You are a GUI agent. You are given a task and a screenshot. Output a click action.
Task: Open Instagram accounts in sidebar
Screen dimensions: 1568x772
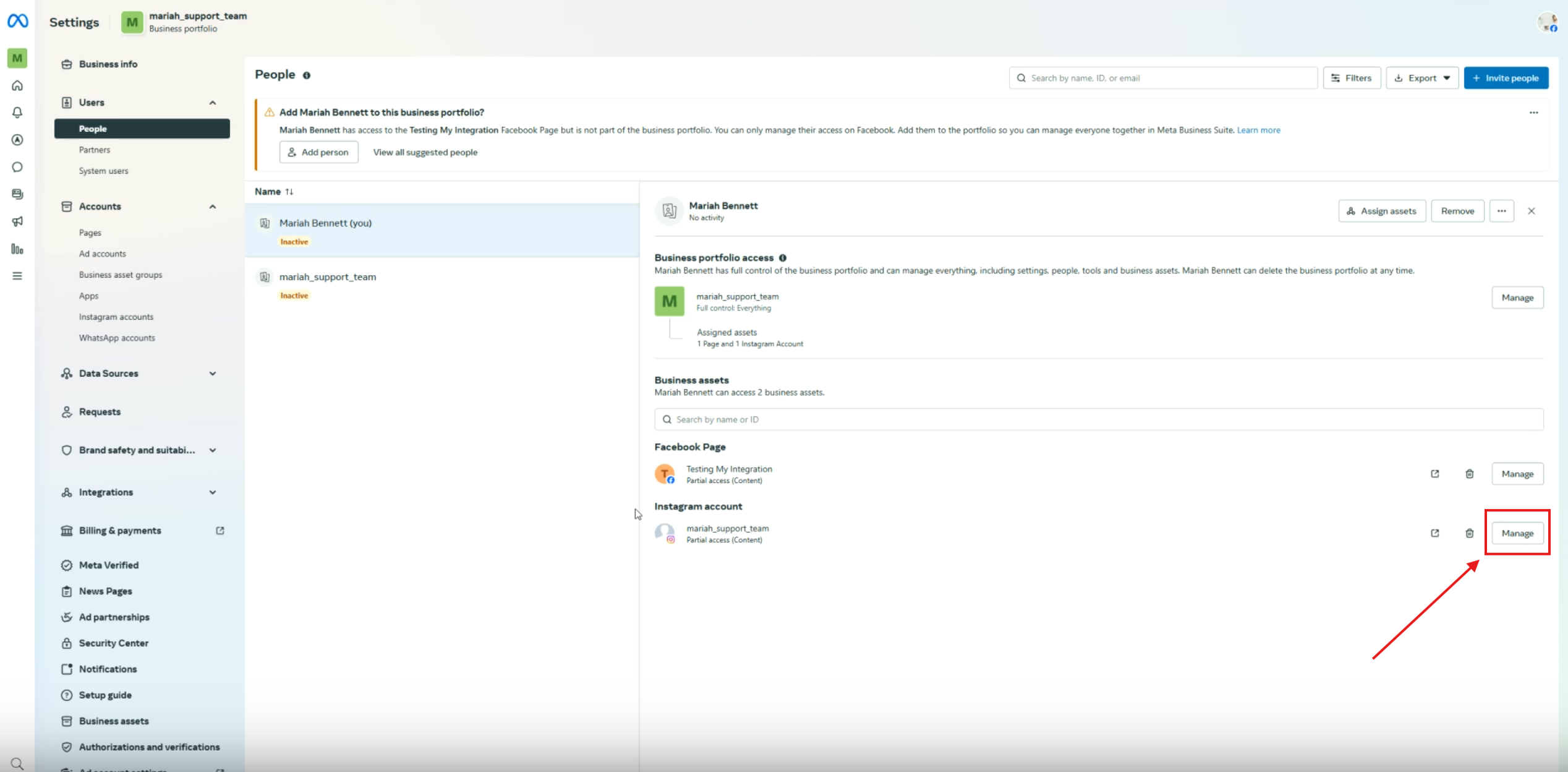116,317
